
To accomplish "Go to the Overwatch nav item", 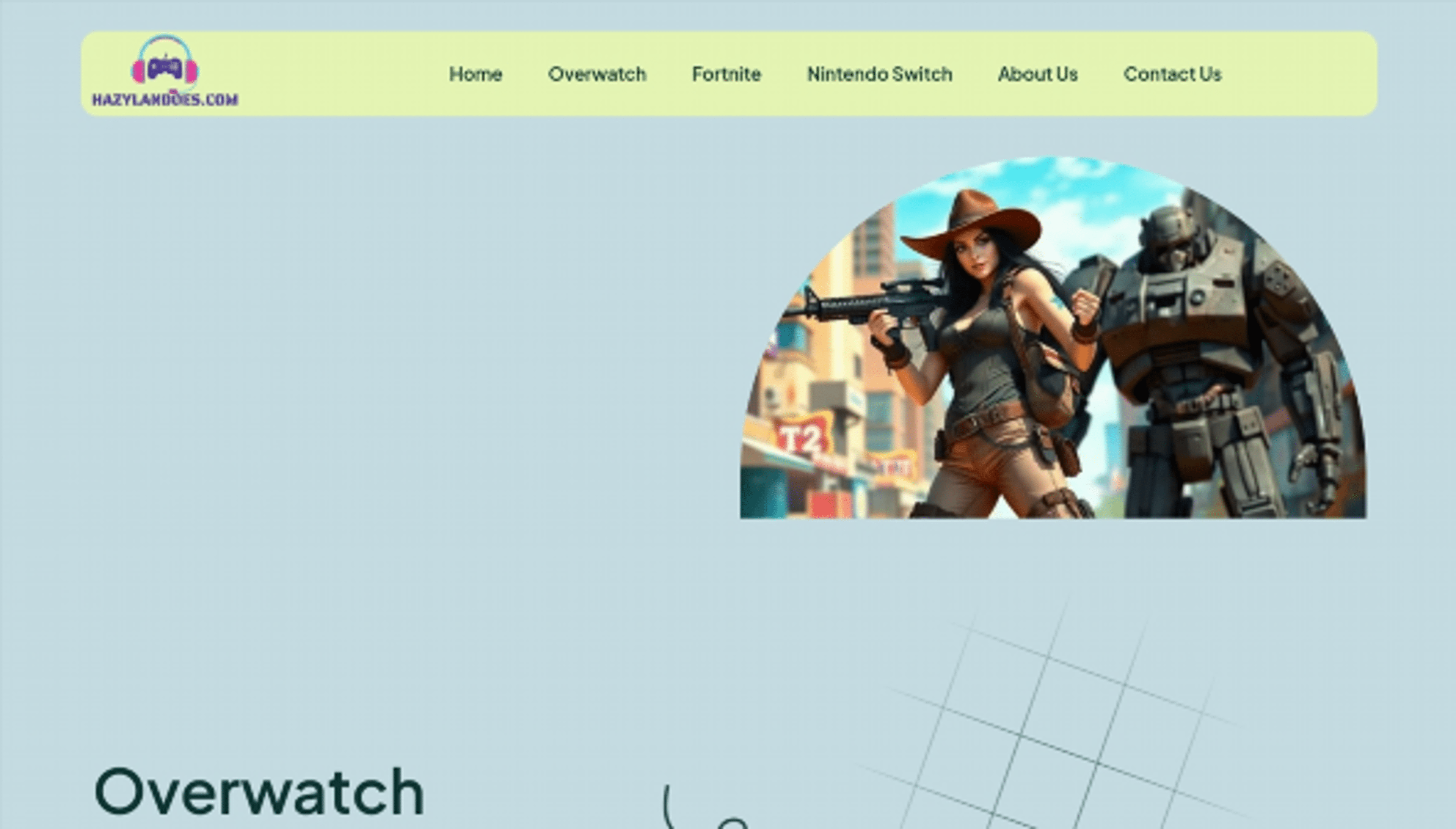I will point(596,74).
